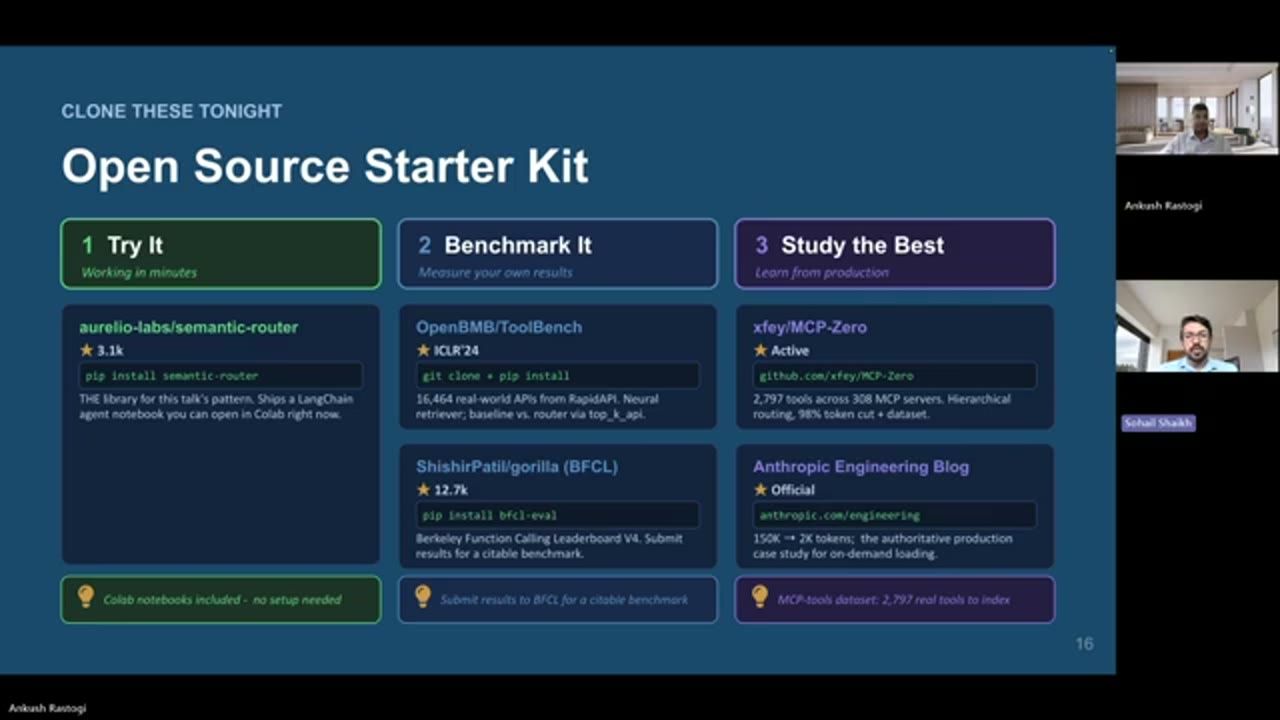Click the 3.1k star count
The width and height of the screenshot is (1280, 720).
tap(110, 351)
